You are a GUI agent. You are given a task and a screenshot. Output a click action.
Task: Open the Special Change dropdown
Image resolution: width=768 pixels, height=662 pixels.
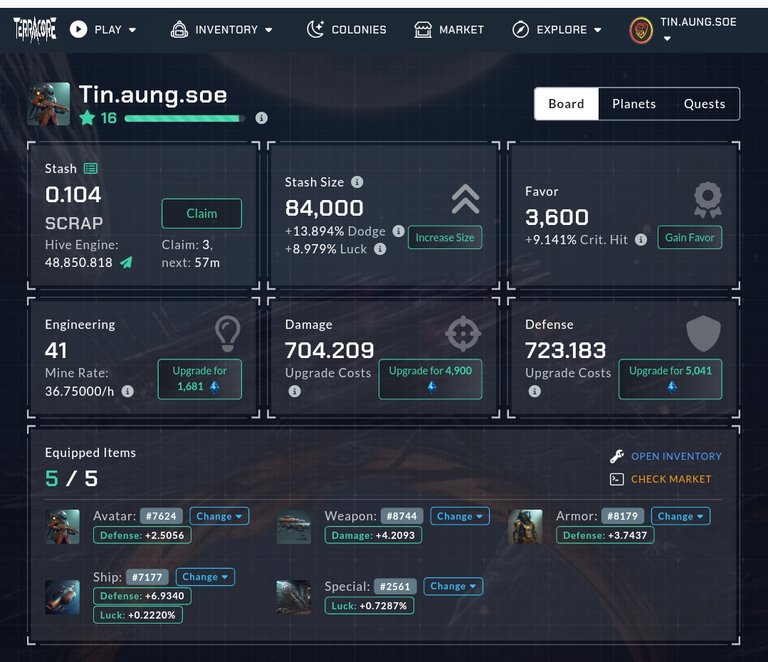tap(453, 586)
